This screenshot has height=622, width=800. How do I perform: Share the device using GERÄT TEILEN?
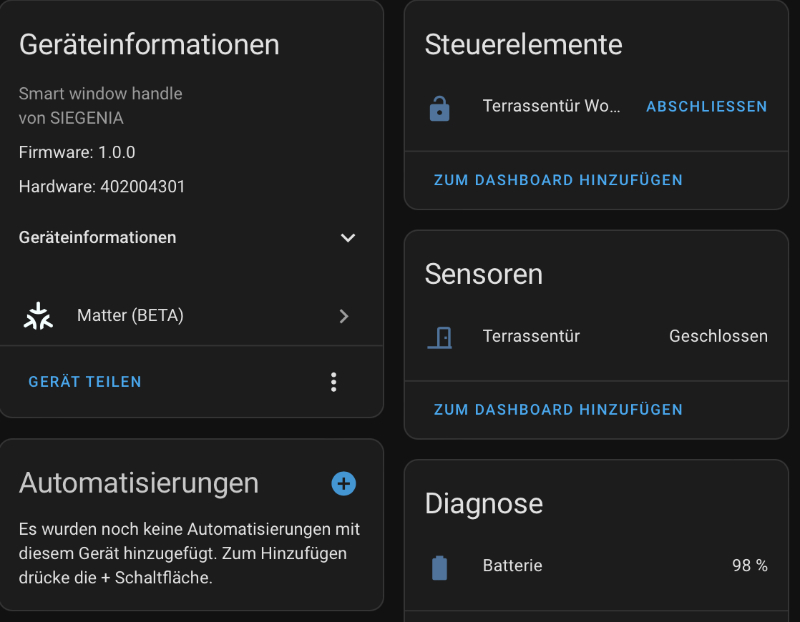[x=84, y=381]
